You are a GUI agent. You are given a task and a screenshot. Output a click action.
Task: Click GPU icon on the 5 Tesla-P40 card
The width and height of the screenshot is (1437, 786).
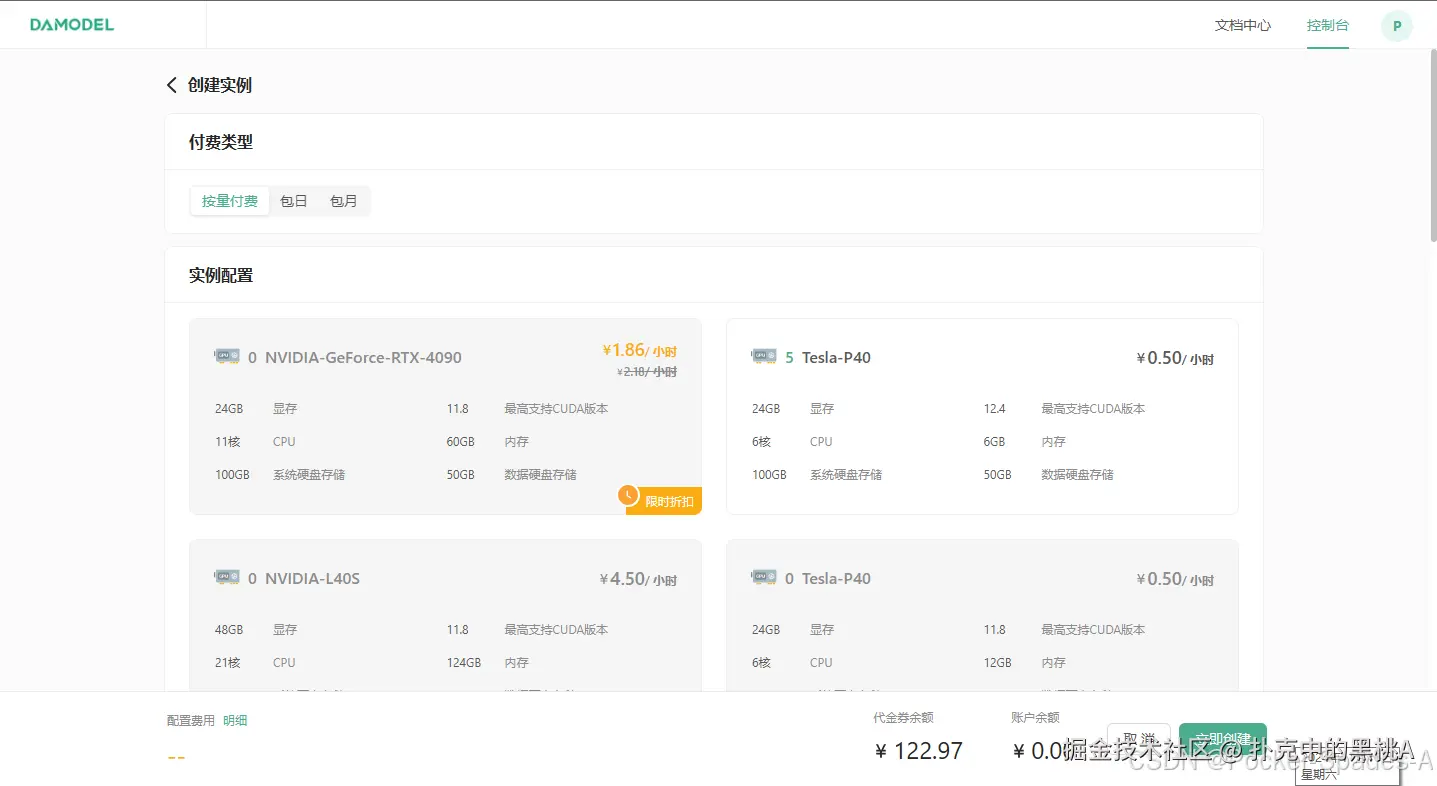click(764, 356)
